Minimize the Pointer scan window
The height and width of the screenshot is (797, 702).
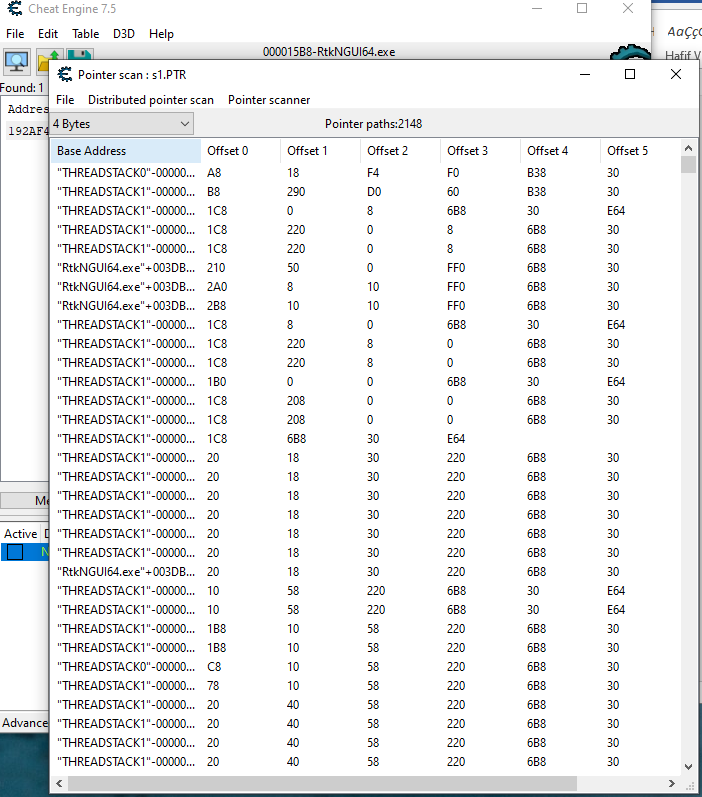(x=585, y=74)
